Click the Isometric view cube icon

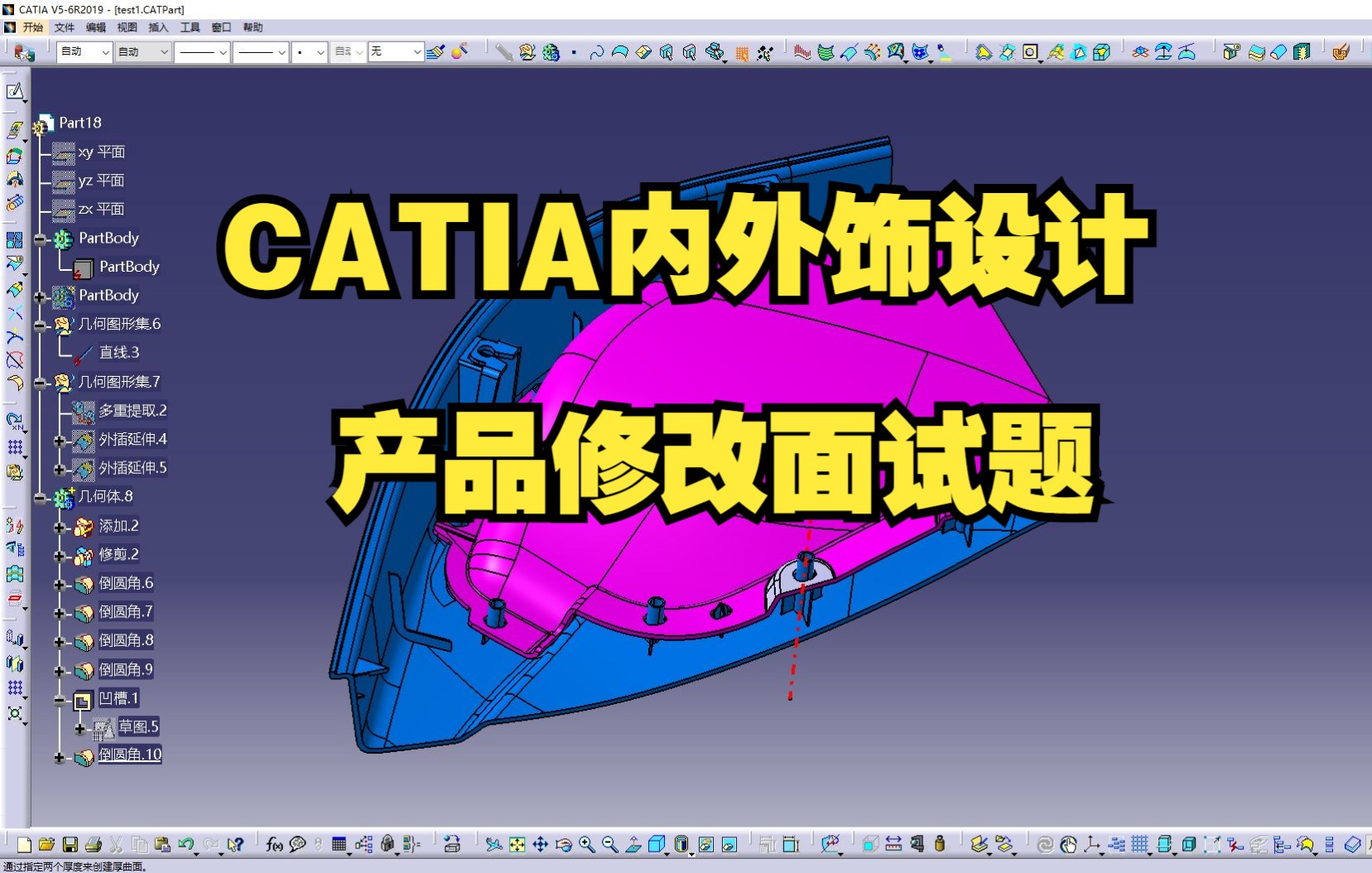tap(657, 845)
